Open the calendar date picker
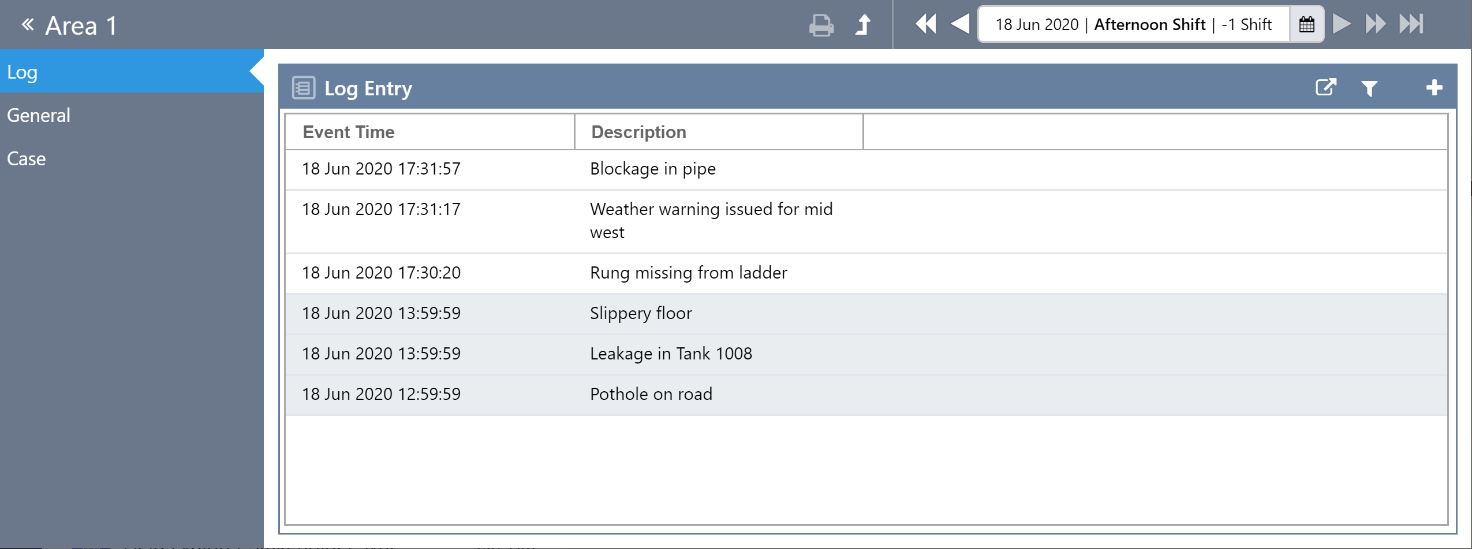This screenshot has height=549, width=1472. coord(1306,25)
